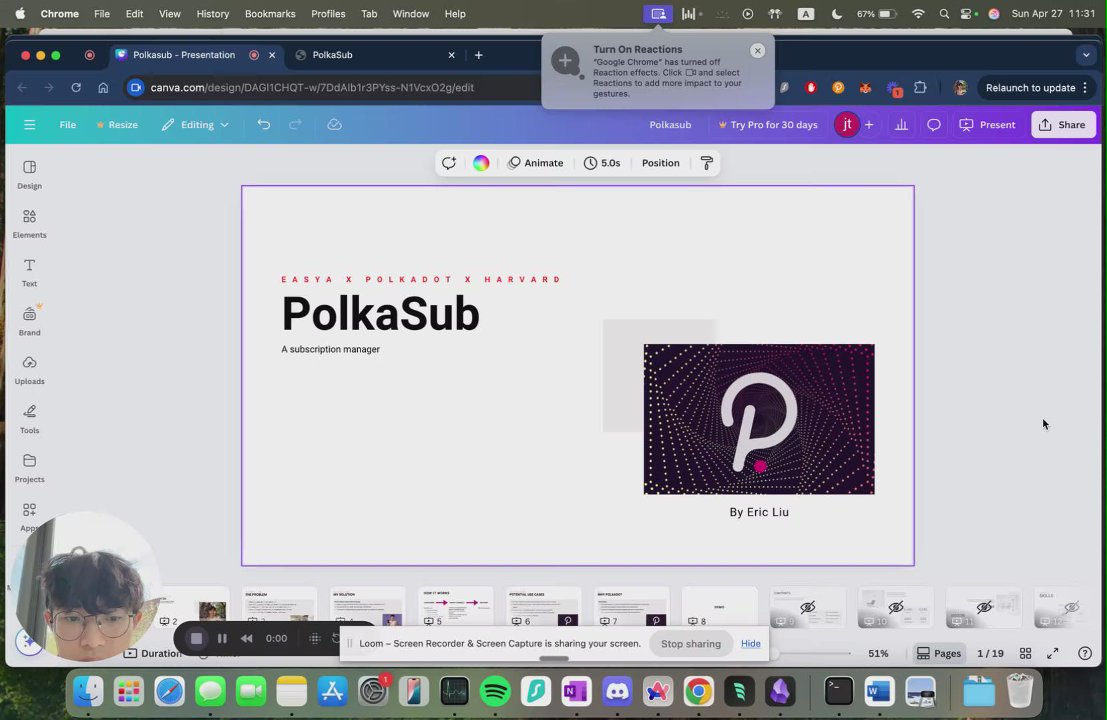This screenshot has width=1107, height=720.
Task: Select the Polkasub design title
Action: pyautogui.click(x=670, y=125)
